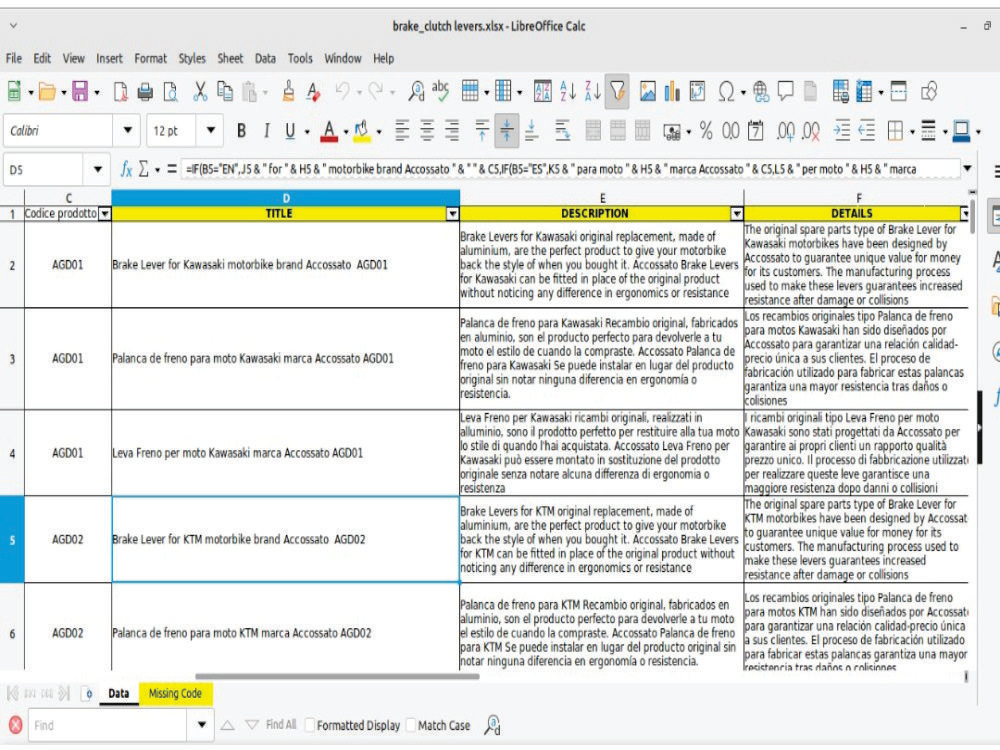Click the Cut scissors icon
The image size is (1000, 750).
click(x=200, y=91)
